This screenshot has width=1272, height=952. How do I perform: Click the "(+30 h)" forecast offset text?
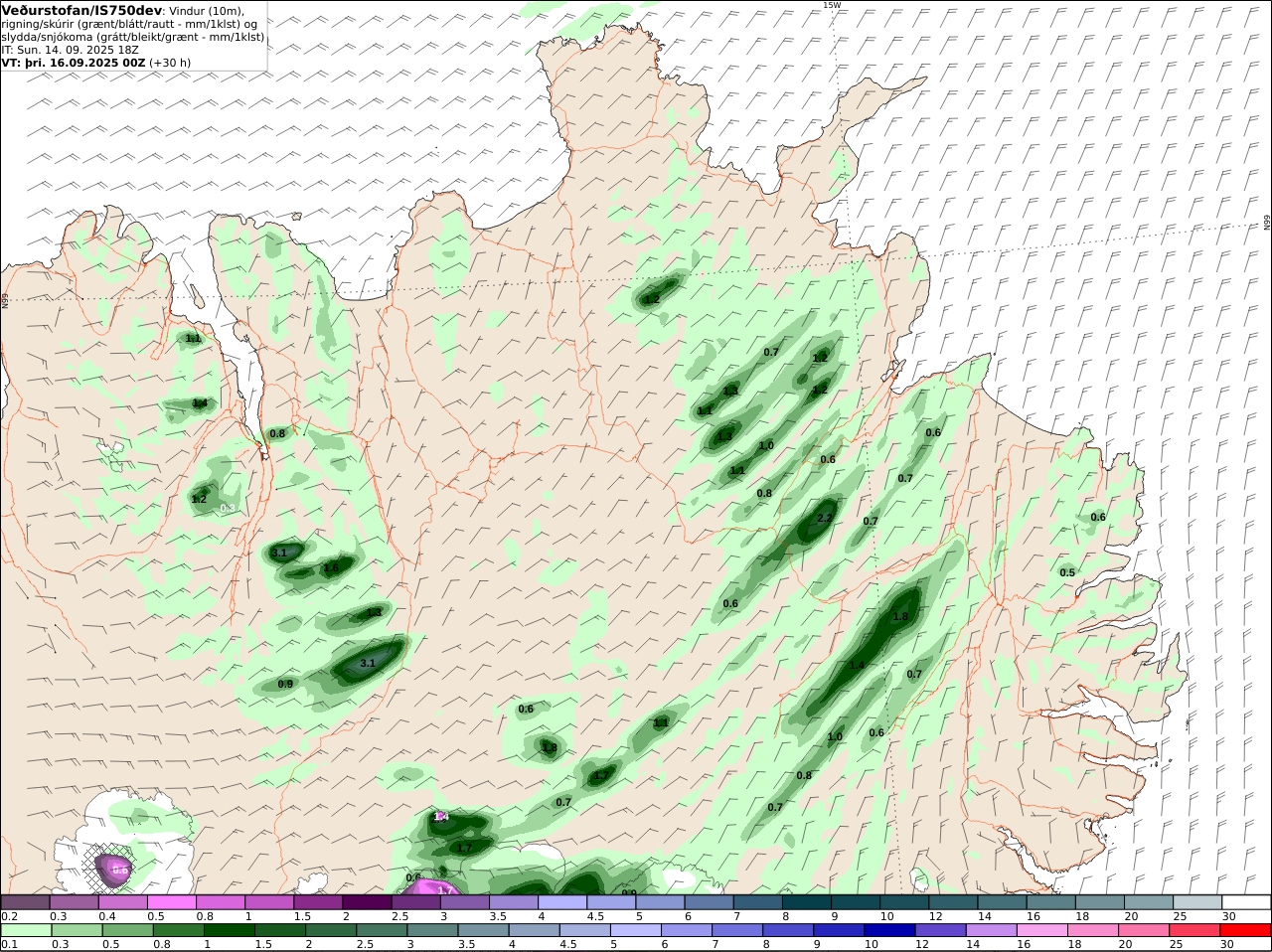(x=170, y=62)
